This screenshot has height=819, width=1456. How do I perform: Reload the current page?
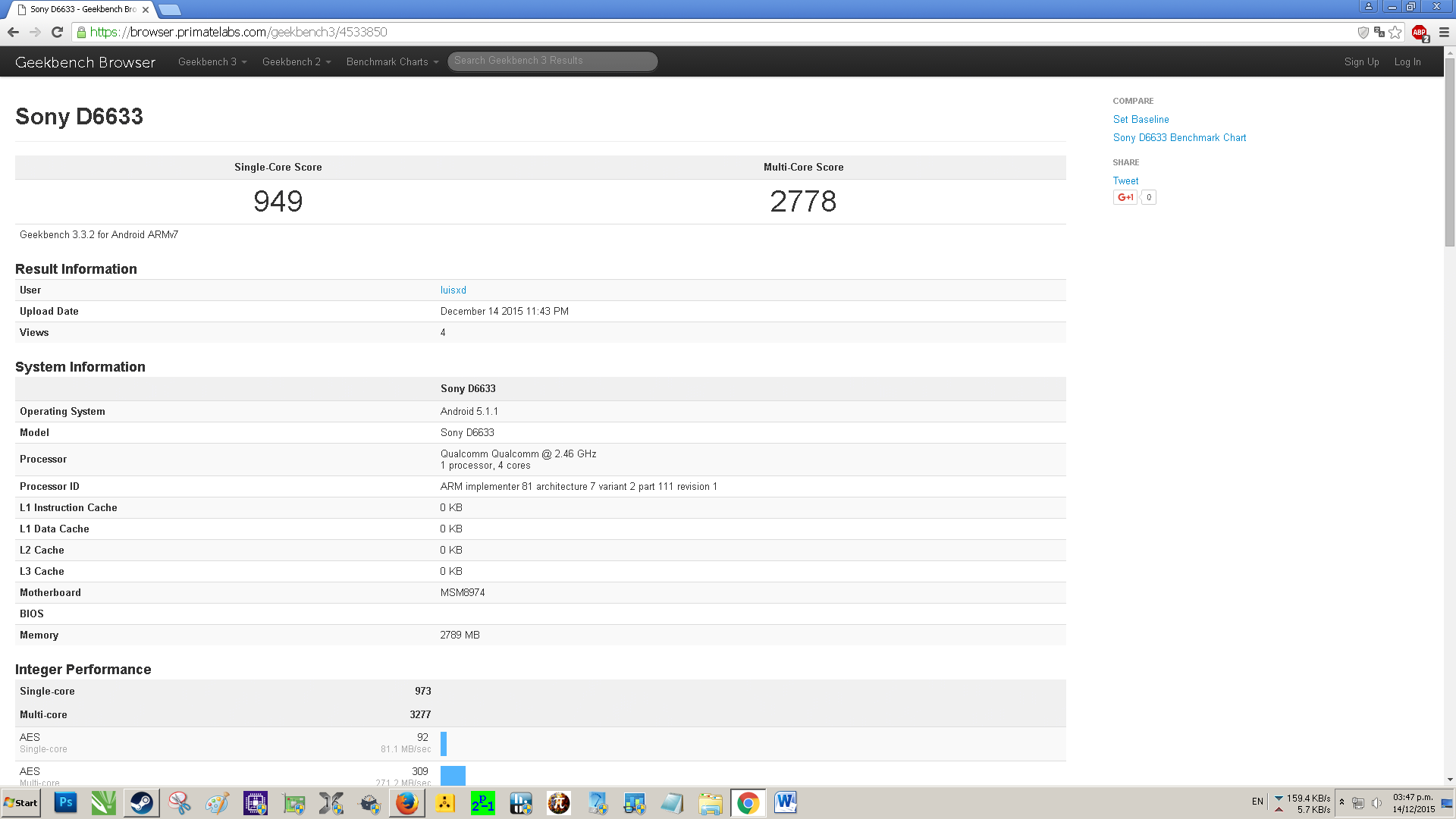57,32
